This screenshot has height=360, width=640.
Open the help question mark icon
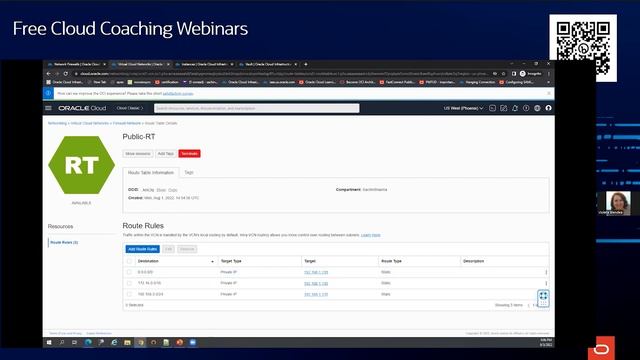click(526, 108)
